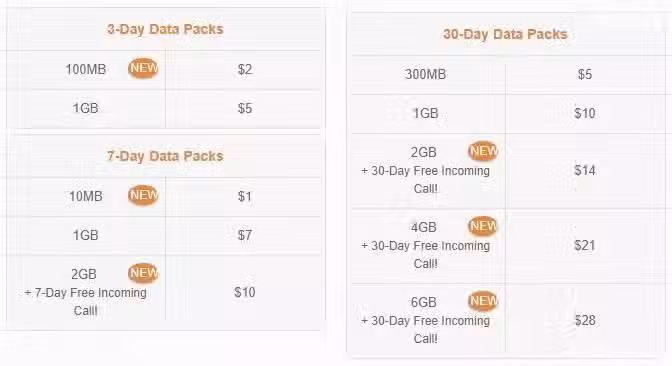Image resolution: width=672 pixels, height=366 pixels.
Task: Click the NEW badge beside 100MB
Action: coord(143,68)
